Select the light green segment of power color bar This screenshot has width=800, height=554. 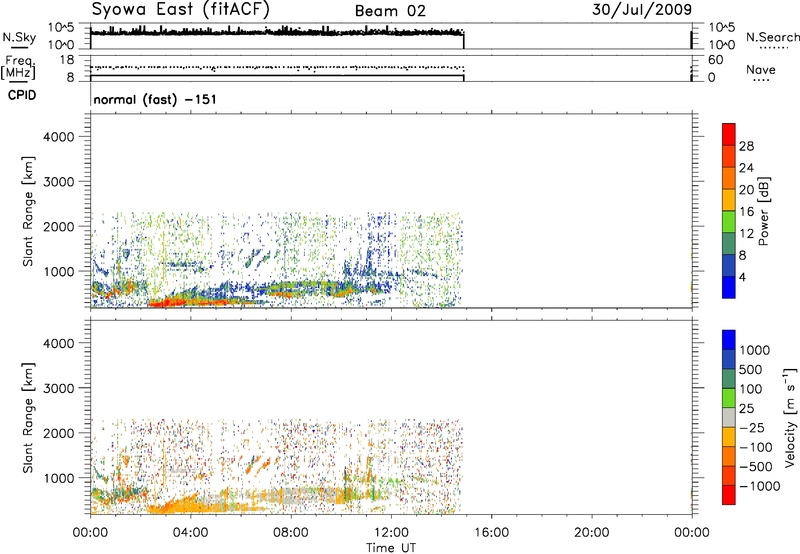pyautogui.click(x=729, y=222)
